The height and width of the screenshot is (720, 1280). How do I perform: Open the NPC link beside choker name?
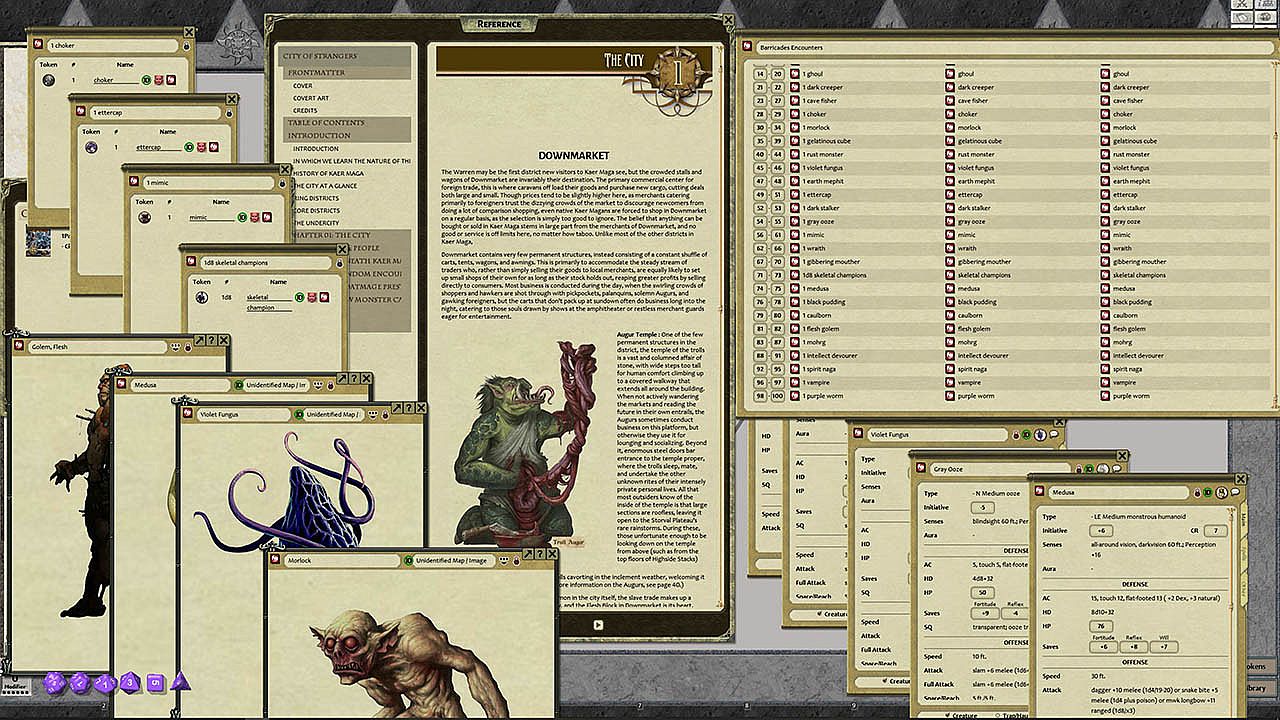[170, 80]
